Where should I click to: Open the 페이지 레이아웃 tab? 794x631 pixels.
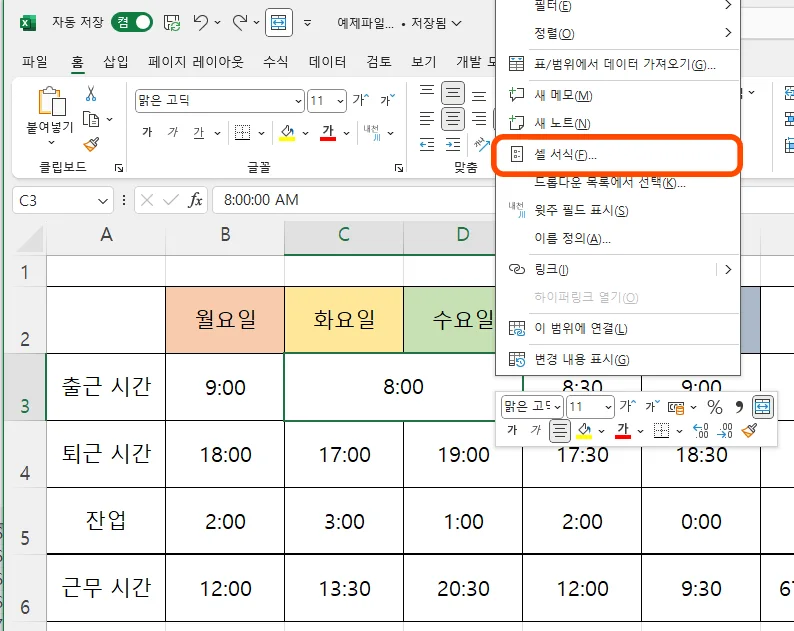(x=195, y=62)
